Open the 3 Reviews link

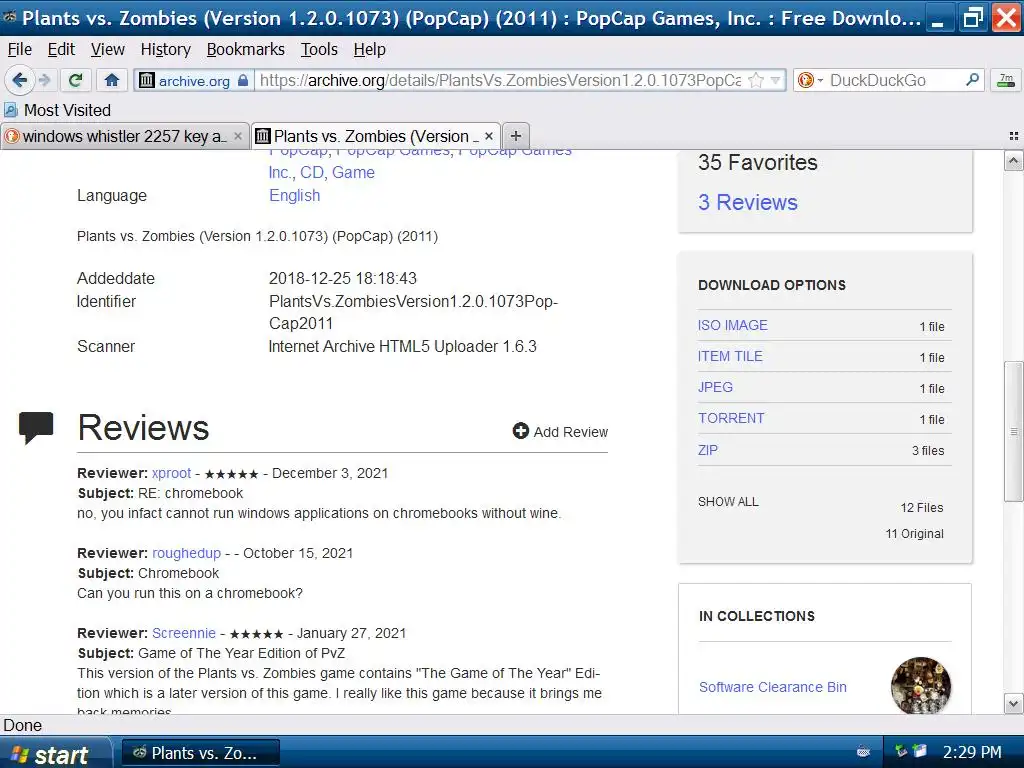pos(748,202)
